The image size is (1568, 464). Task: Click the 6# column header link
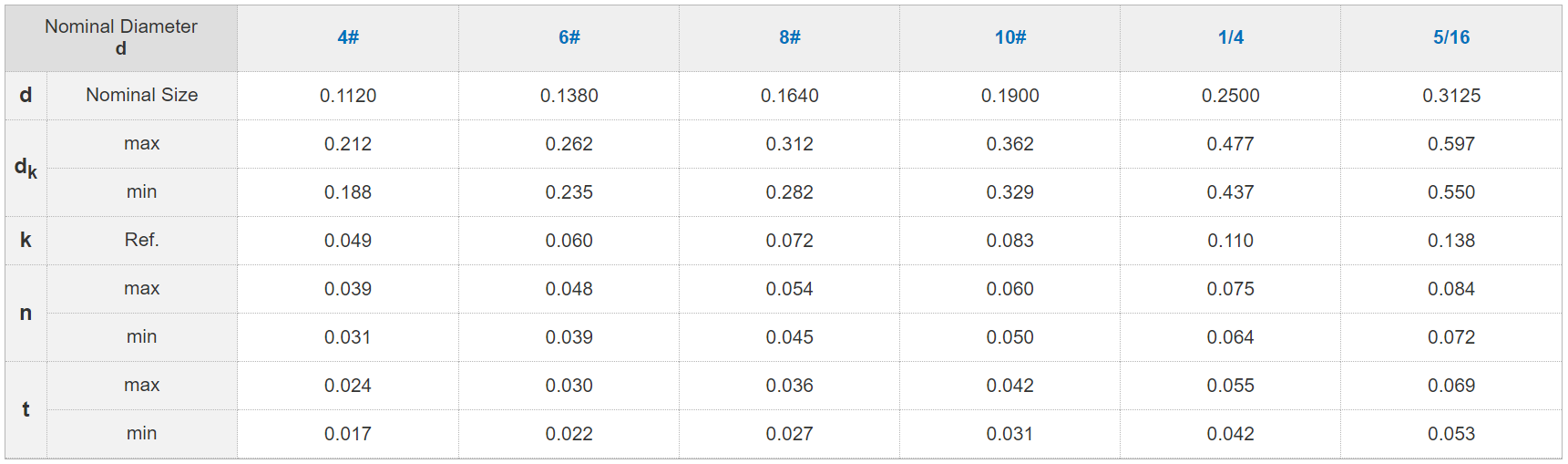(x=569, y=37)
